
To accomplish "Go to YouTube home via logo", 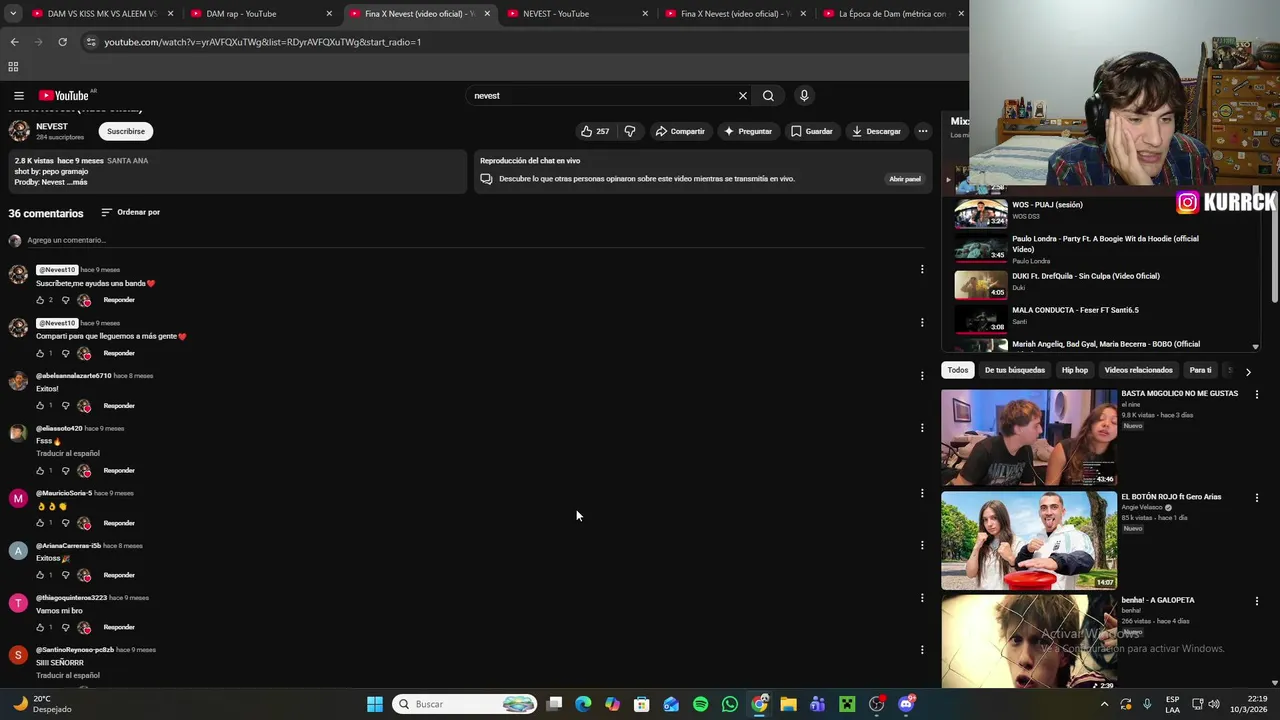I will click(64, 96).
